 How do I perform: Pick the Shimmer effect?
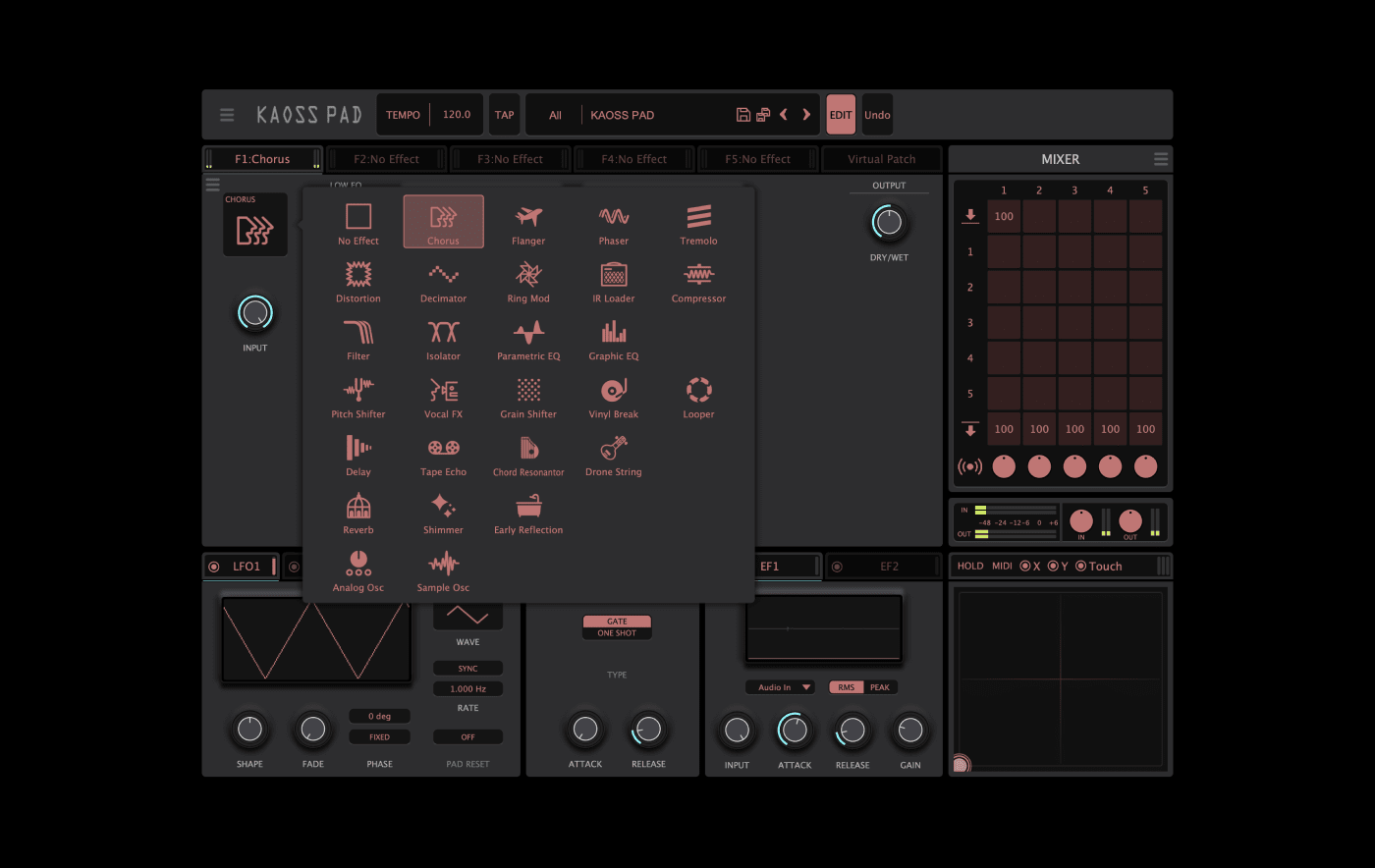[443, 512]
